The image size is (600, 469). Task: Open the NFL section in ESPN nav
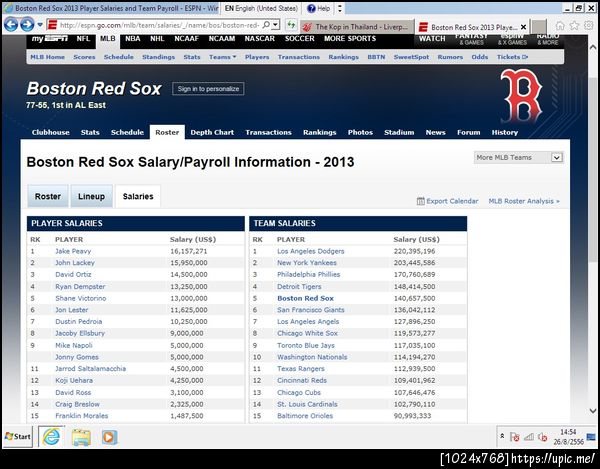coord(83,39)
